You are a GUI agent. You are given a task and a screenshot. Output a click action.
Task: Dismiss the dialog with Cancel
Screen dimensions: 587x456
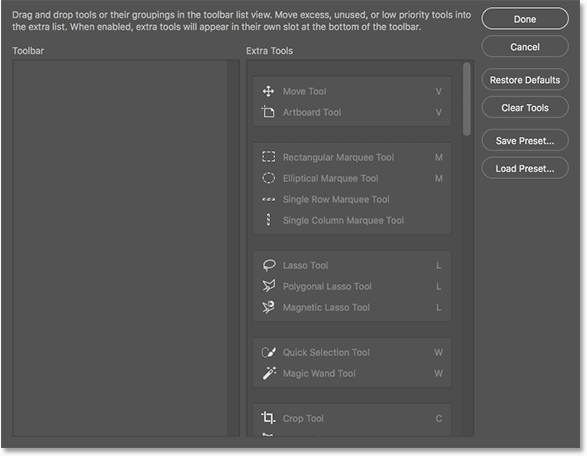[x=525, y=47]
